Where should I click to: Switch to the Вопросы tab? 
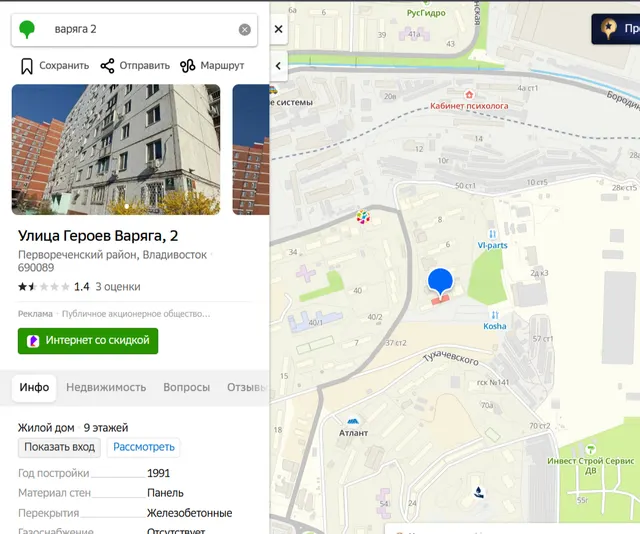[187, 387]
